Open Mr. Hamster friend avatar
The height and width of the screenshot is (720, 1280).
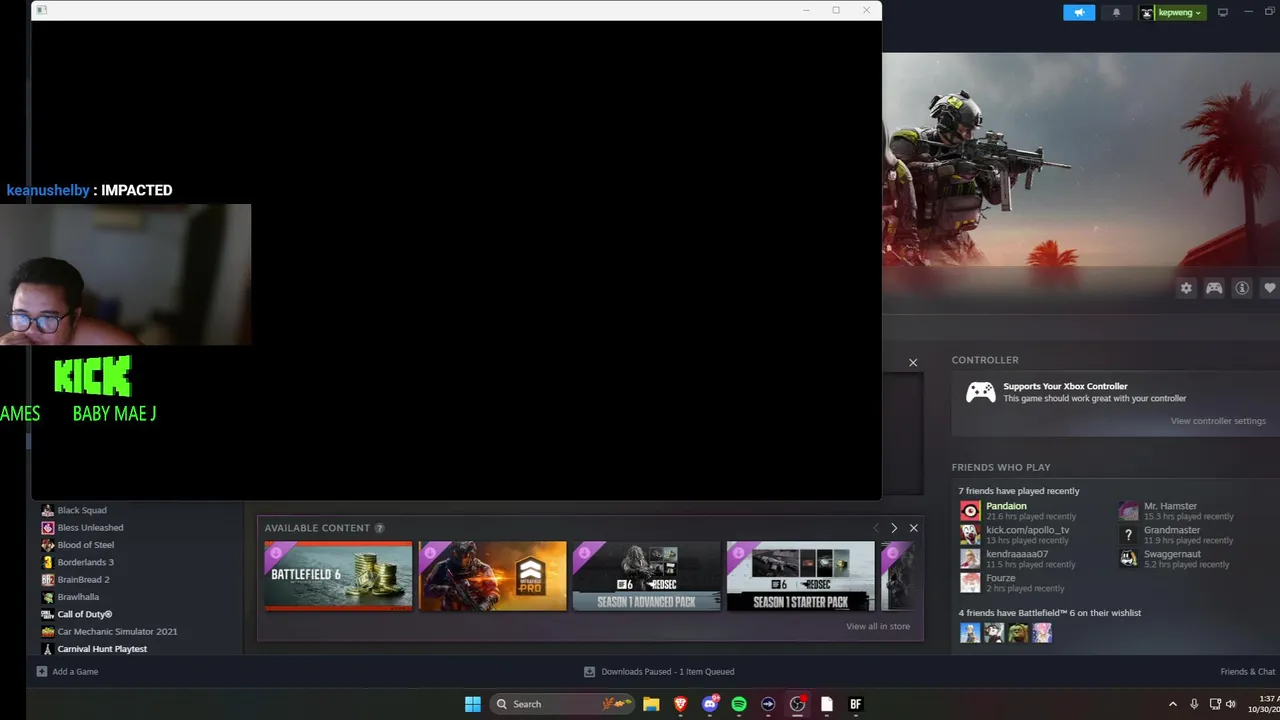1128,510
